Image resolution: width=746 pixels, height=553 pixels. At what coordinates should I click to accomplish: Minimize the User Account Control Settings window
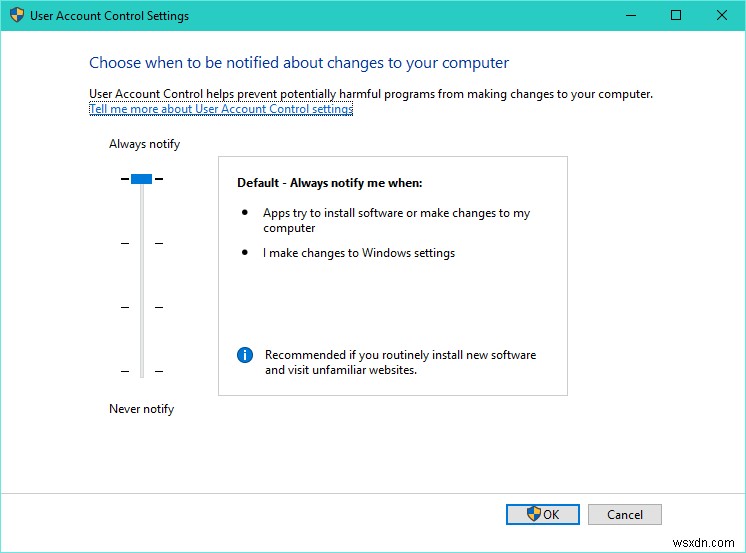(x=631, y=15)
